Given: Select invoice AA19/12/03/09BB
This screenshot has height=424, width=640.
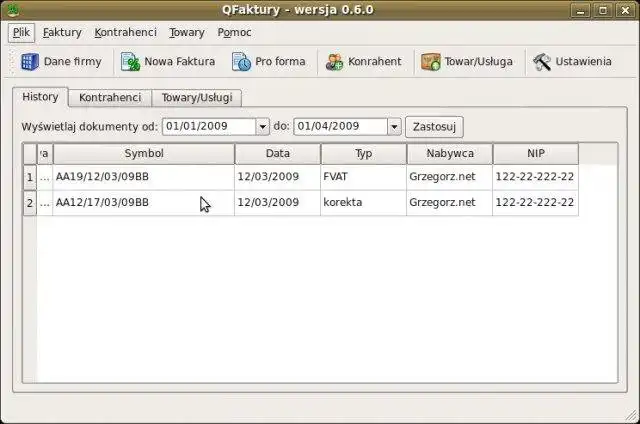Looking at the screenshot, I should pyautogui.click(x=144, y=177).
